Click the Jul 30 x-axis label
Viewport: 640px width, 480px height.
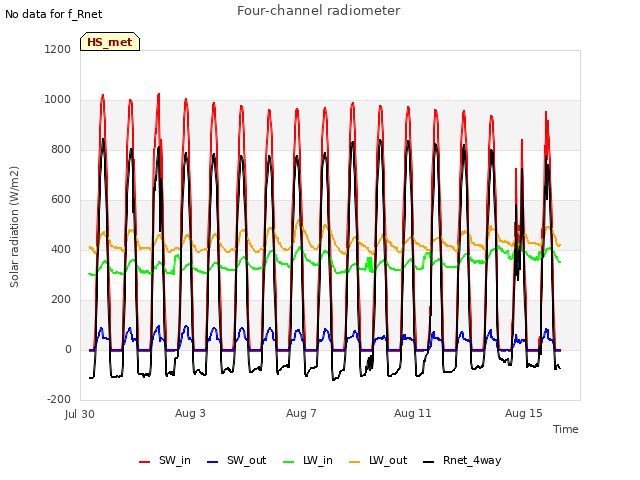point(80,414)
